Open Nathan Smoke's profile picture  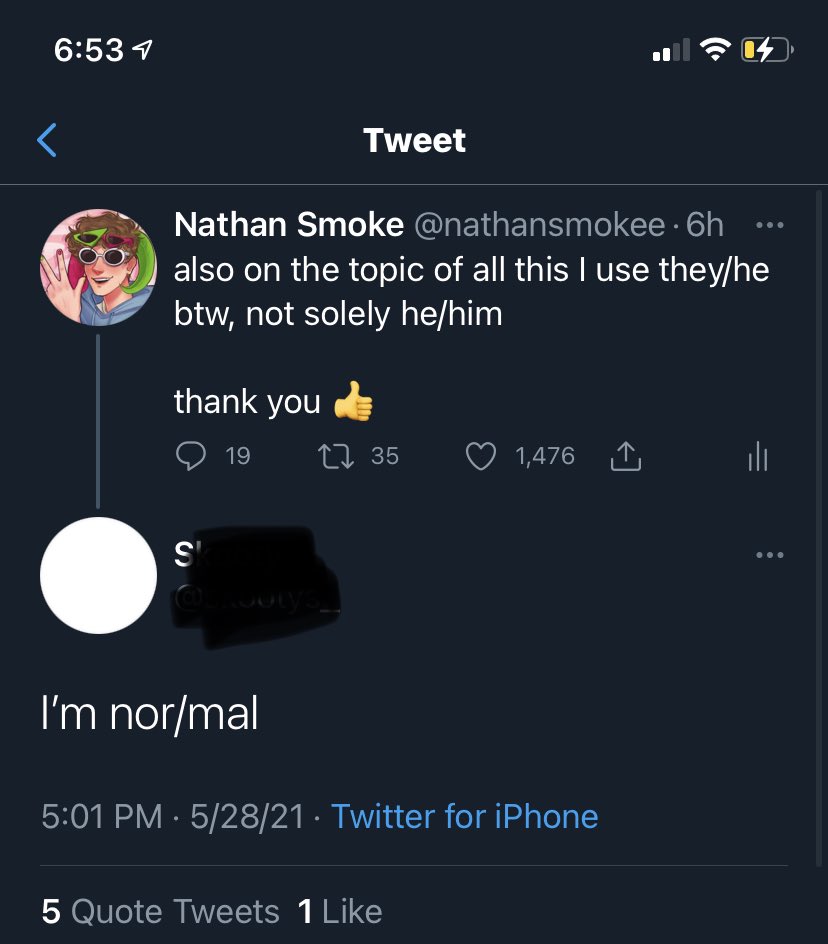pos(98,267)
